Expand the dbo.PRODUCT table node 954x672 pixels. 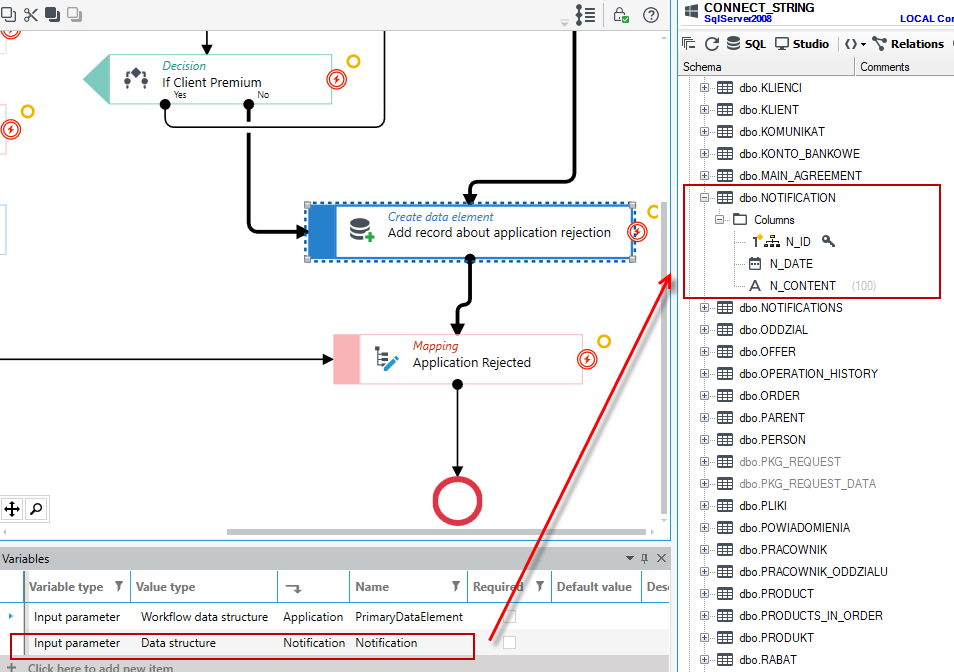(704, 594)
